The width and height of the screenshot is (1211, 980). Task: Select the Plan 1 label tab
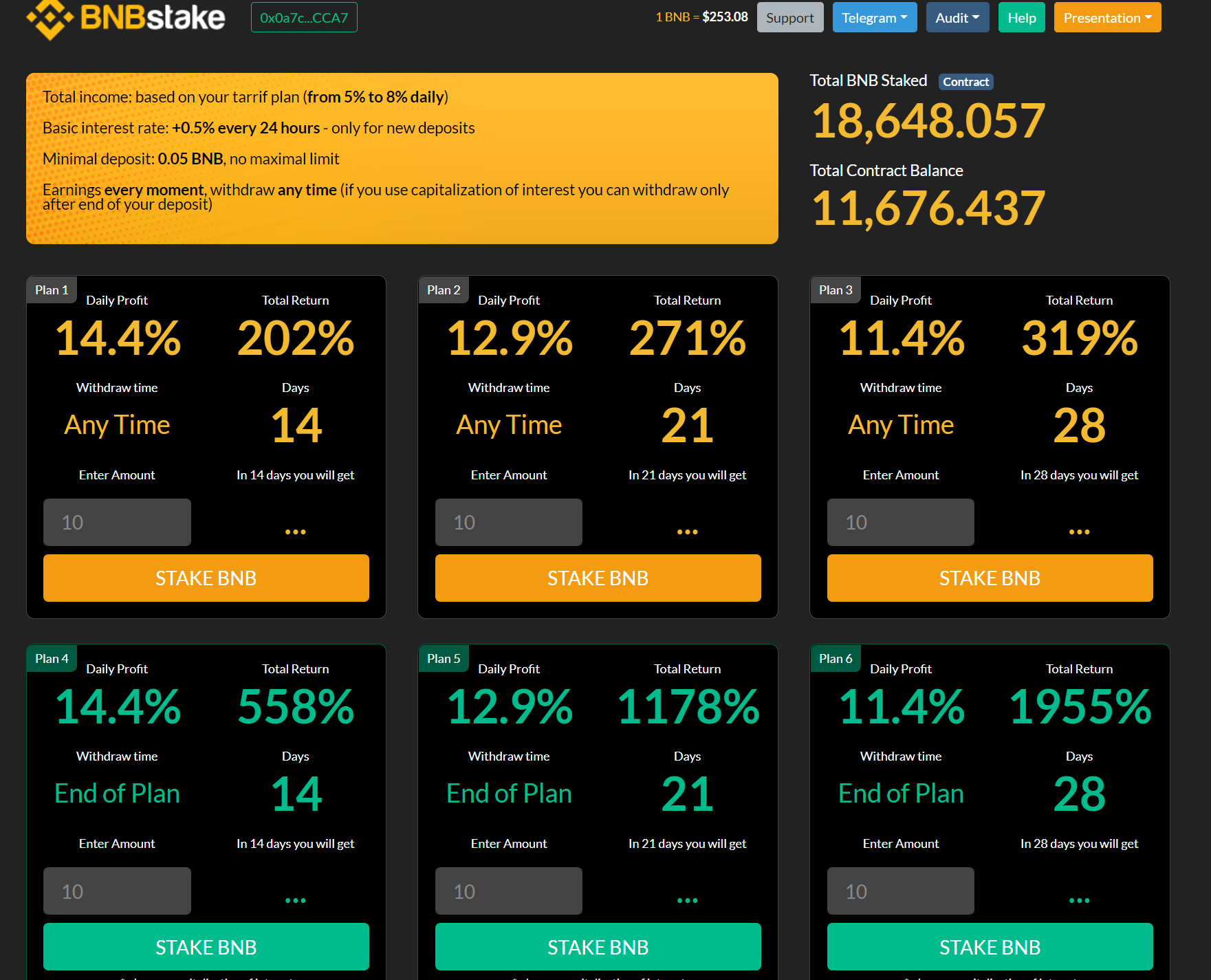pyautogui.click(x=52, y=290)
